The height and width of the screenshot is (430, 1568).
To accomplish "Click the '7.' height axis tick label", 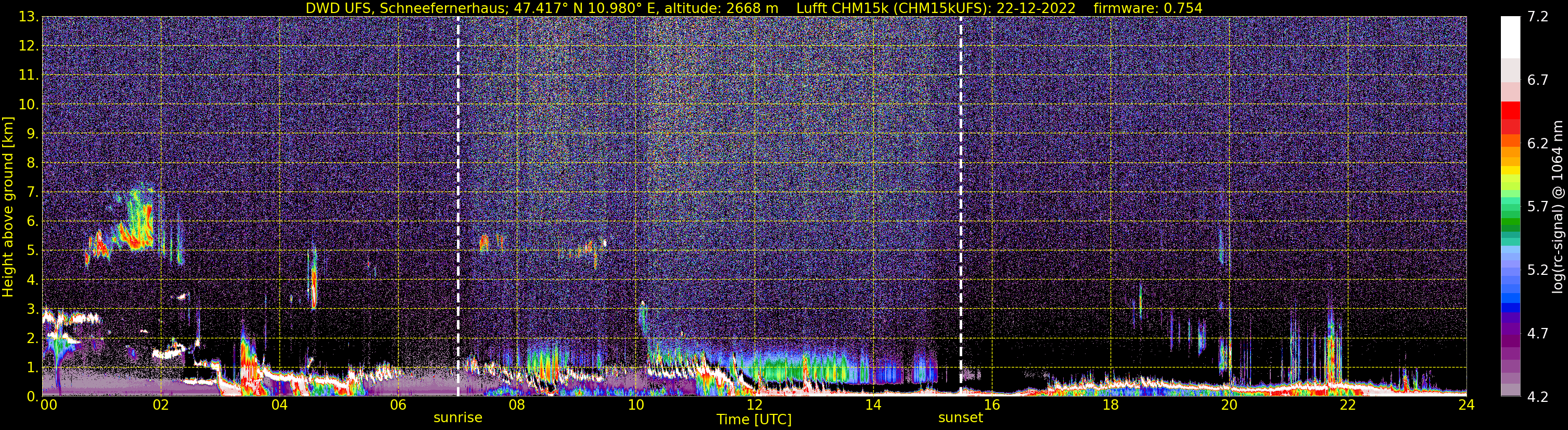I will click(x=32, y=193).
